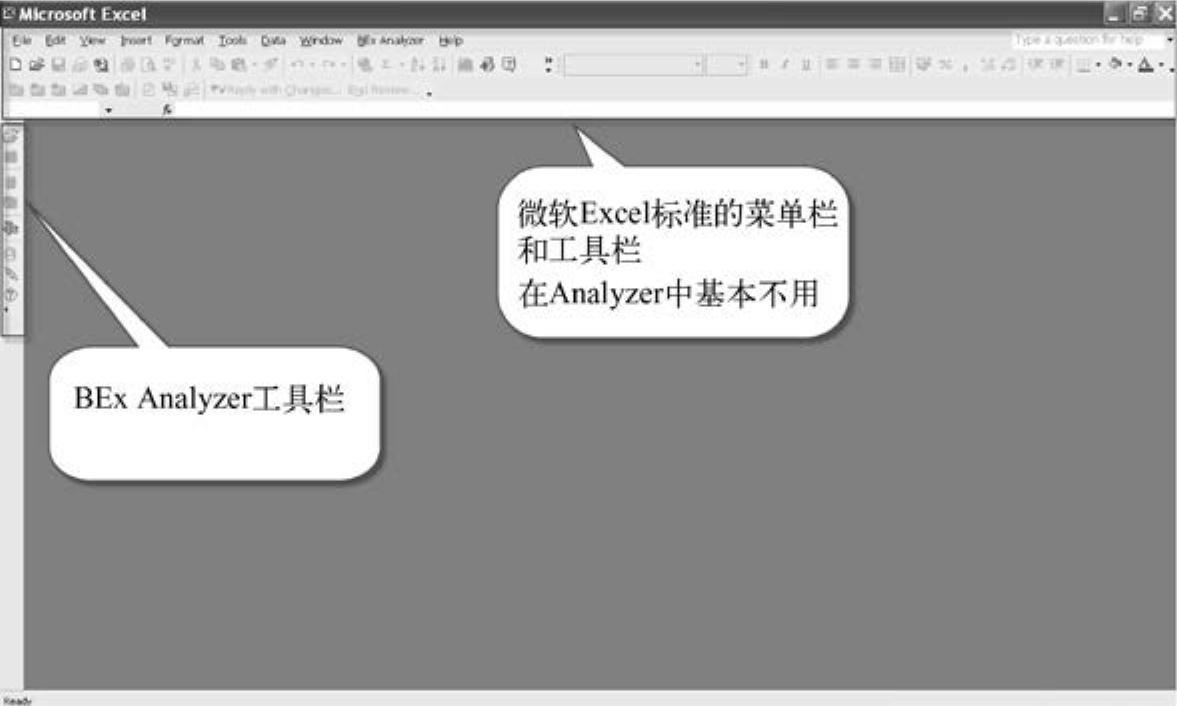Click the Paste clipboard icon

[239, 65]
